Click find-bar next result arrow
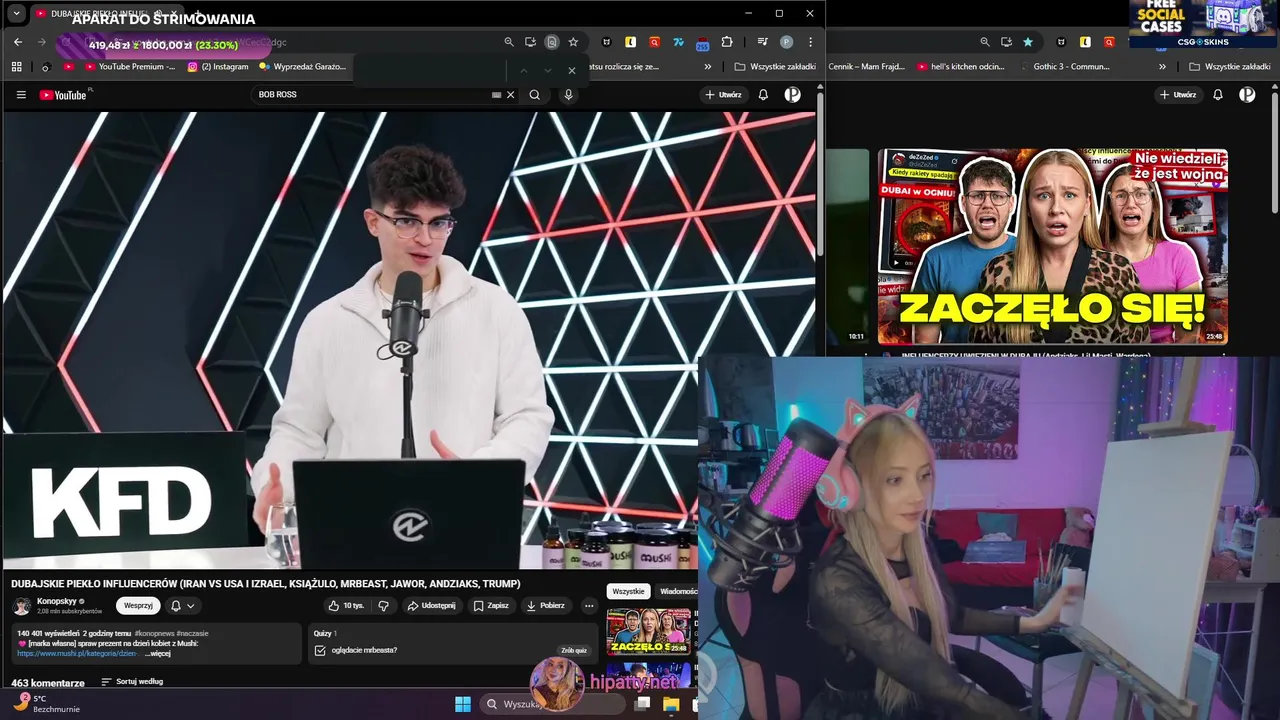 tap(547, 70)
